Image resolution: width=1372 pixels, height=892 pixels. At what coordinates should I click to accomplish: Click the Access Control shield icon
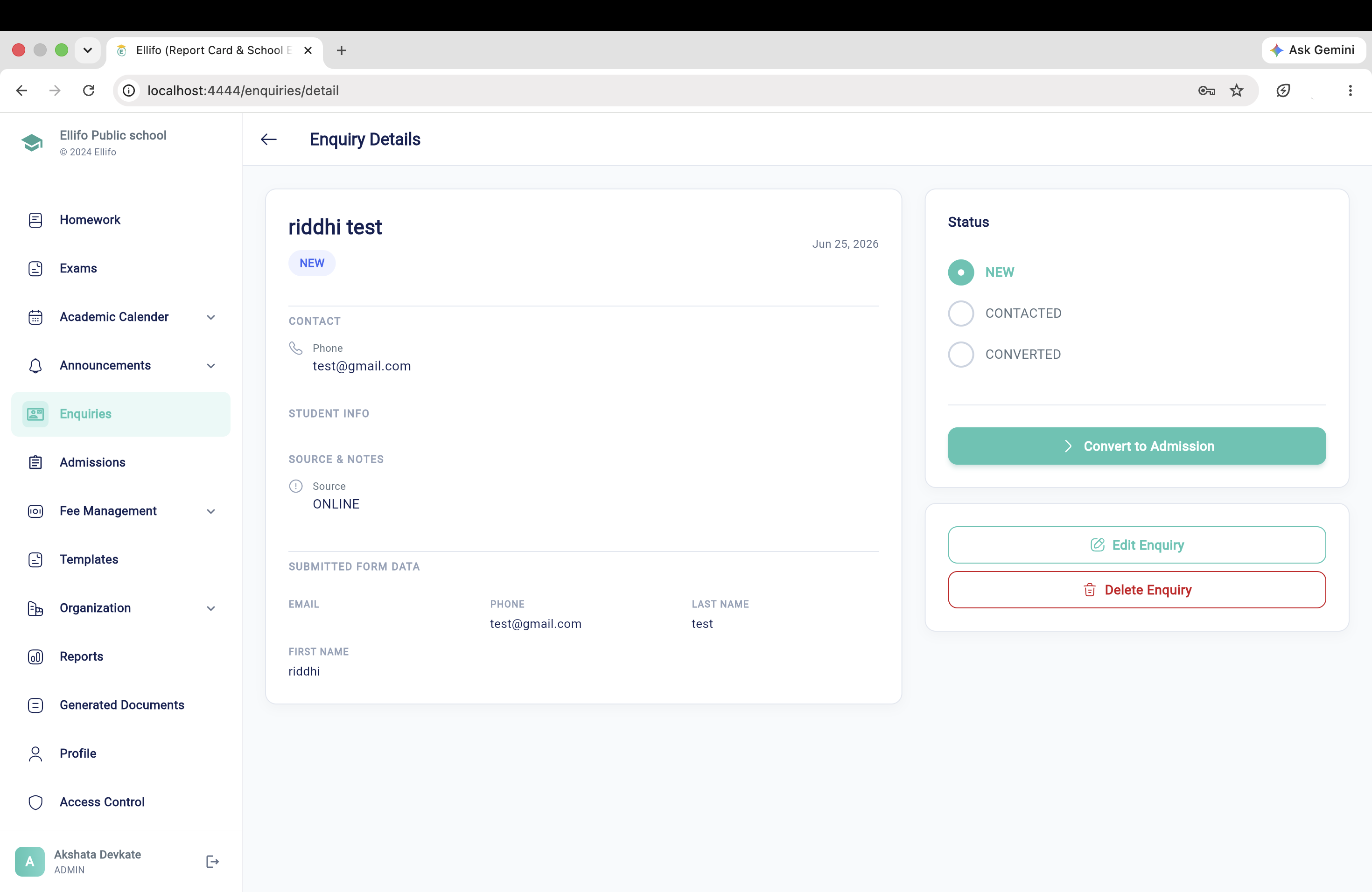tap(35, 802)
